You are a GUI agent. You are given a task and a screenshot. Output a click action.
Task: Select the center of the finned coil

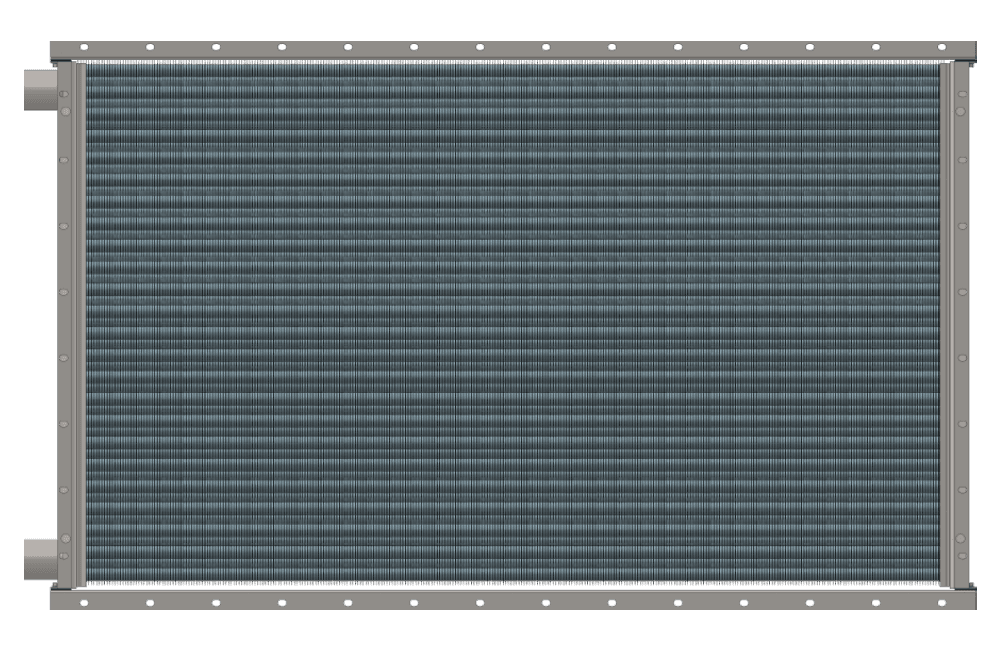pos(512,324)
